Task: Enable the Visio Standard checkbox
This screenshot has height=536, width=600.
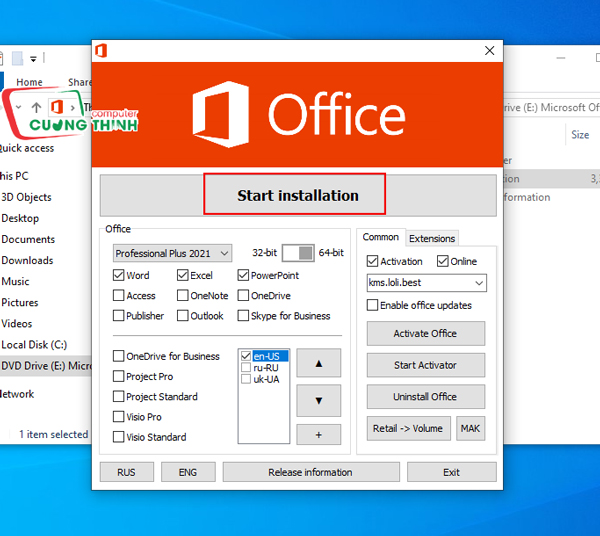Action: pos(119,437)
